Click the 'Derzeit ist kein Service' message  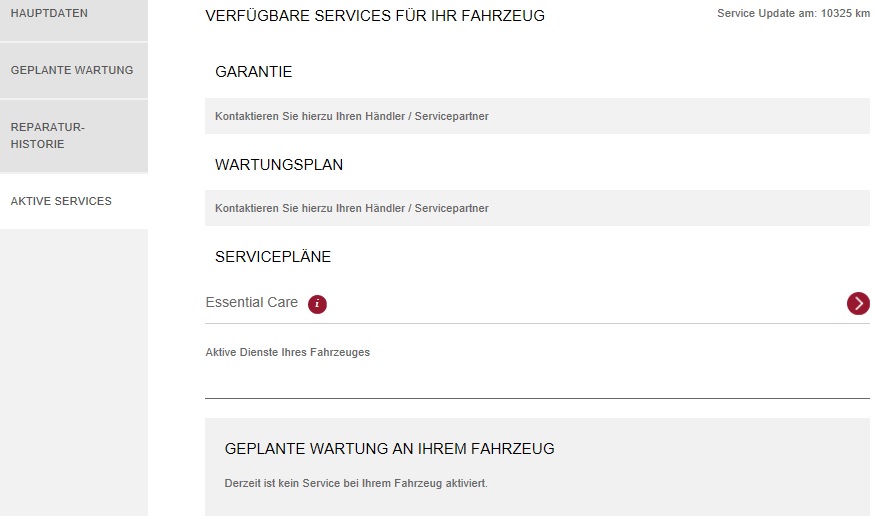click(356, 483)
